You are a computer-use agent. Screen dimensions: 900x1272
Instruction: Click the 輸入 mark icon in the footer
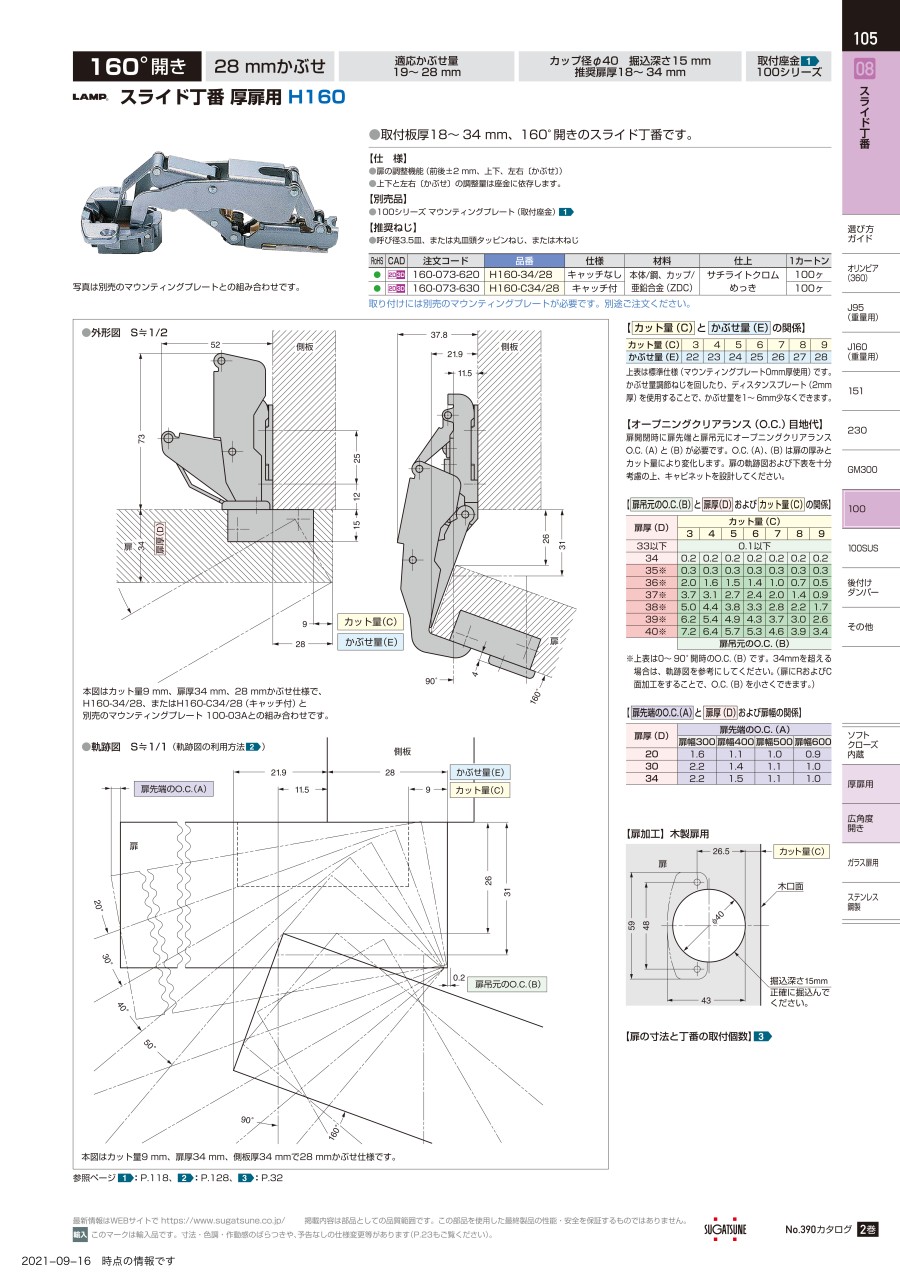point(80,1235)
